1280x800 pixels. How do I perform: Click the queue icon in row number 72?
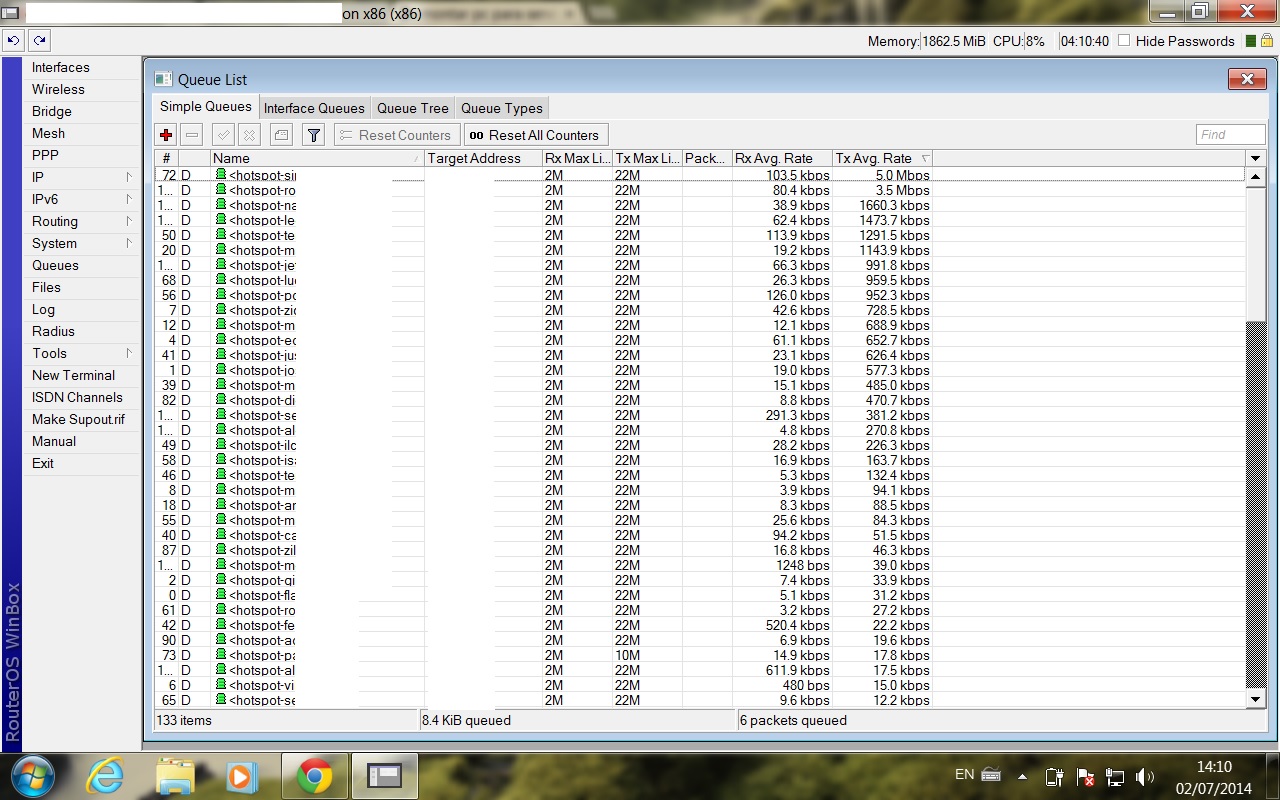pos(221,175)
